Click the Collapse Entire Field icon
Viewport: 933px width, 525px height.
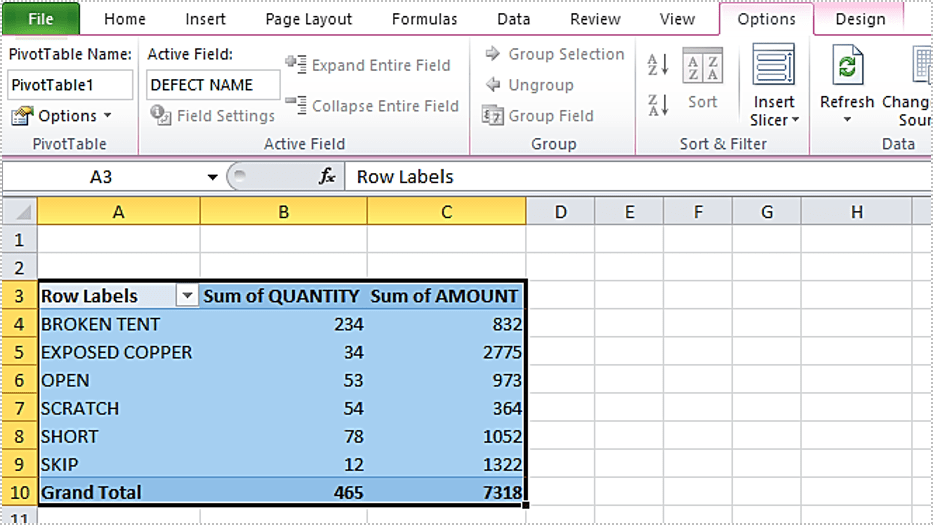[x=296, y=105]
